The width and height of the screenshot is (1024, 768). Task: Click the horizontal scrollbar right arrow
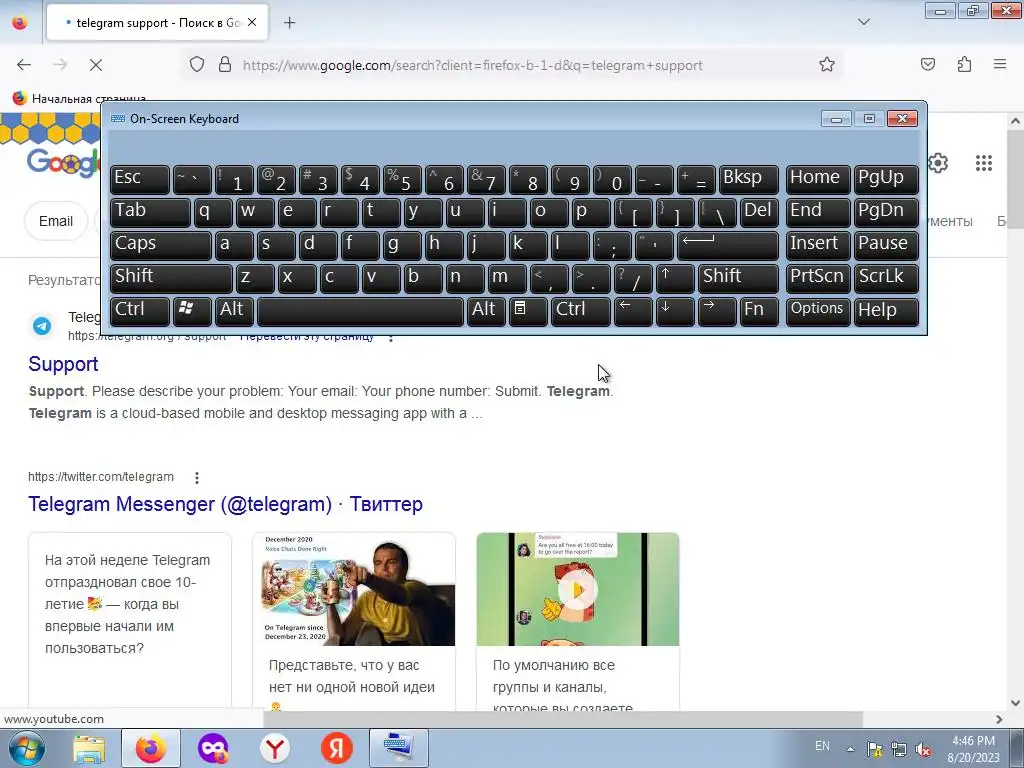pos(999,719)
